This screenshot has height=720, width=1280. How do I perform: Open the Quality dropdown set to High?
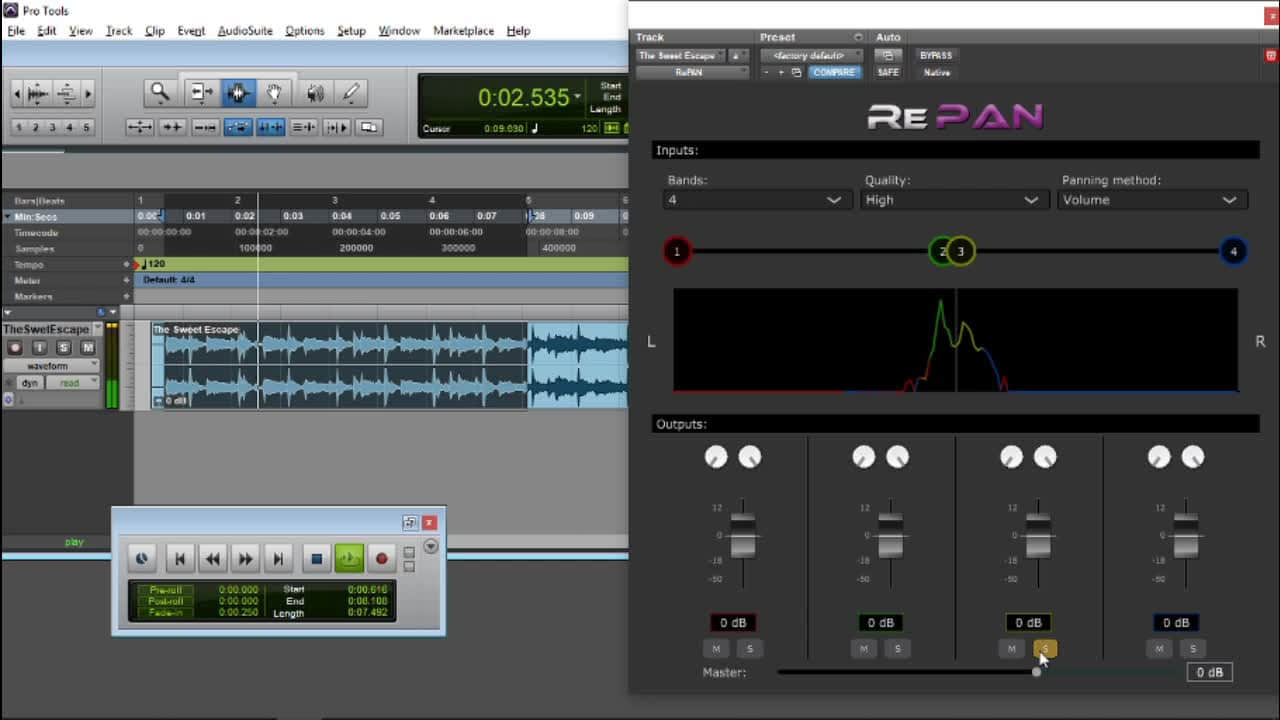(x=953, y=200)
